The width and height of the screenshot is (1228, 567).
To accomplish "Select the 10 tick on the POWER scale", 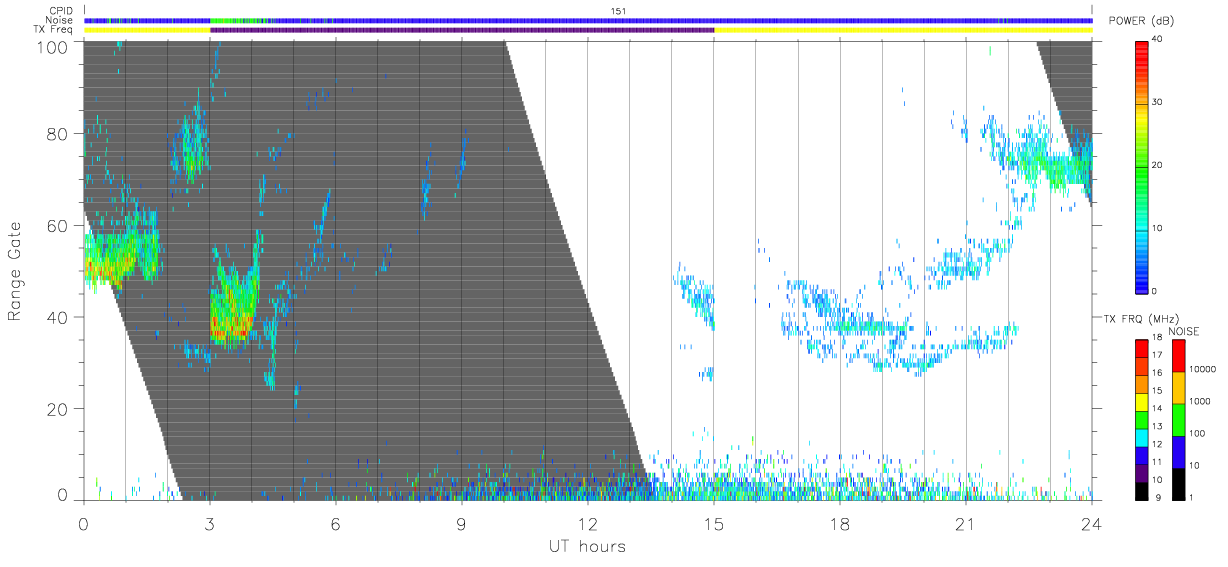I will click(x=1155, y=228).
